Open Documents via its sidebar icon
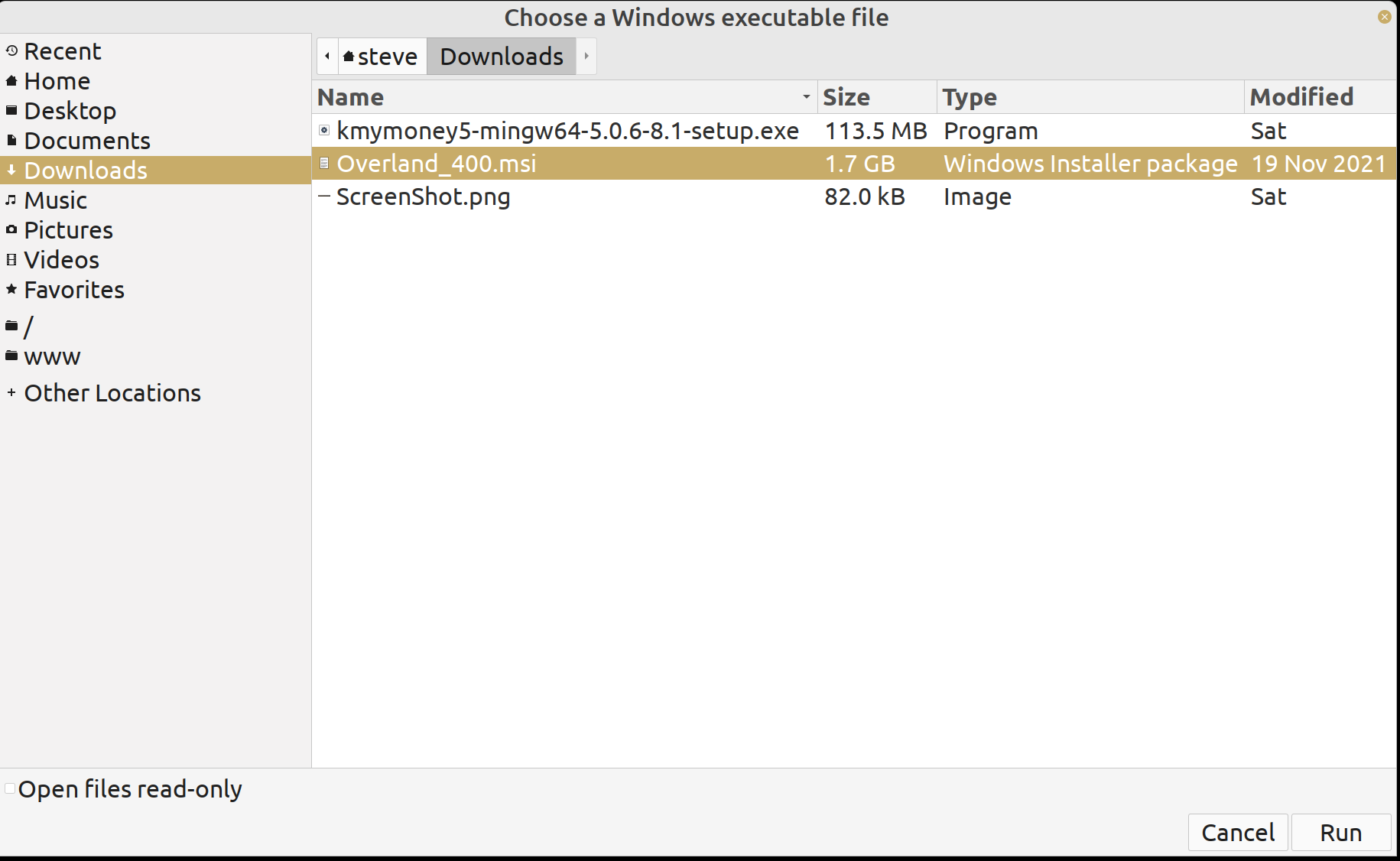The image size is (1400, 861). 11,139
